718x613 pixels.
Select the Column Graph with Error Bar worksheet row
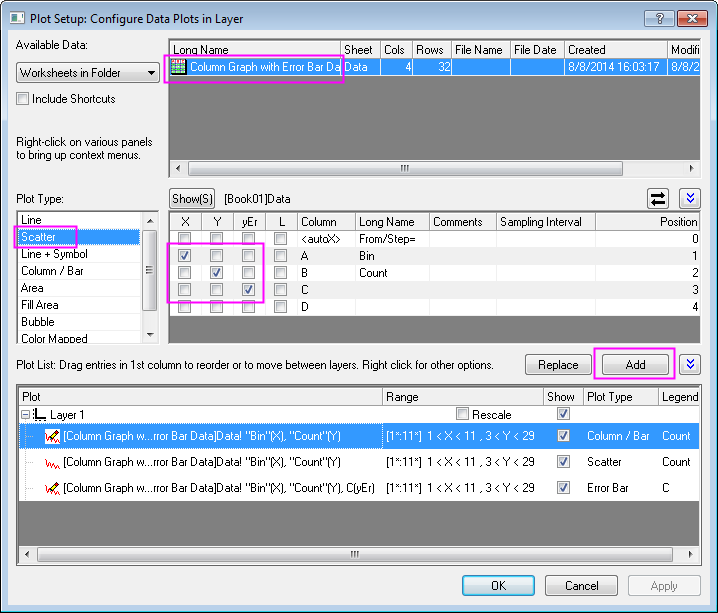point(435,67)
